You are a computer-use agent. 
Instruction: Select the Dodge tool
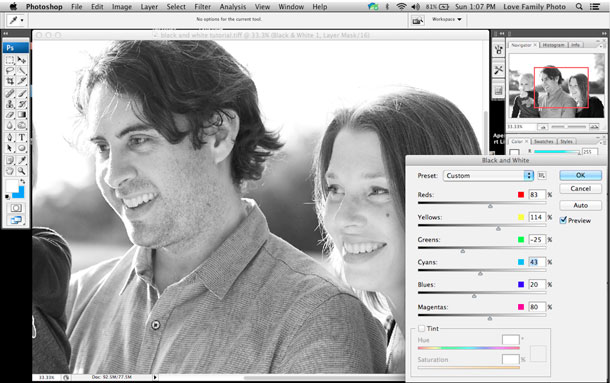coord(22,125)
